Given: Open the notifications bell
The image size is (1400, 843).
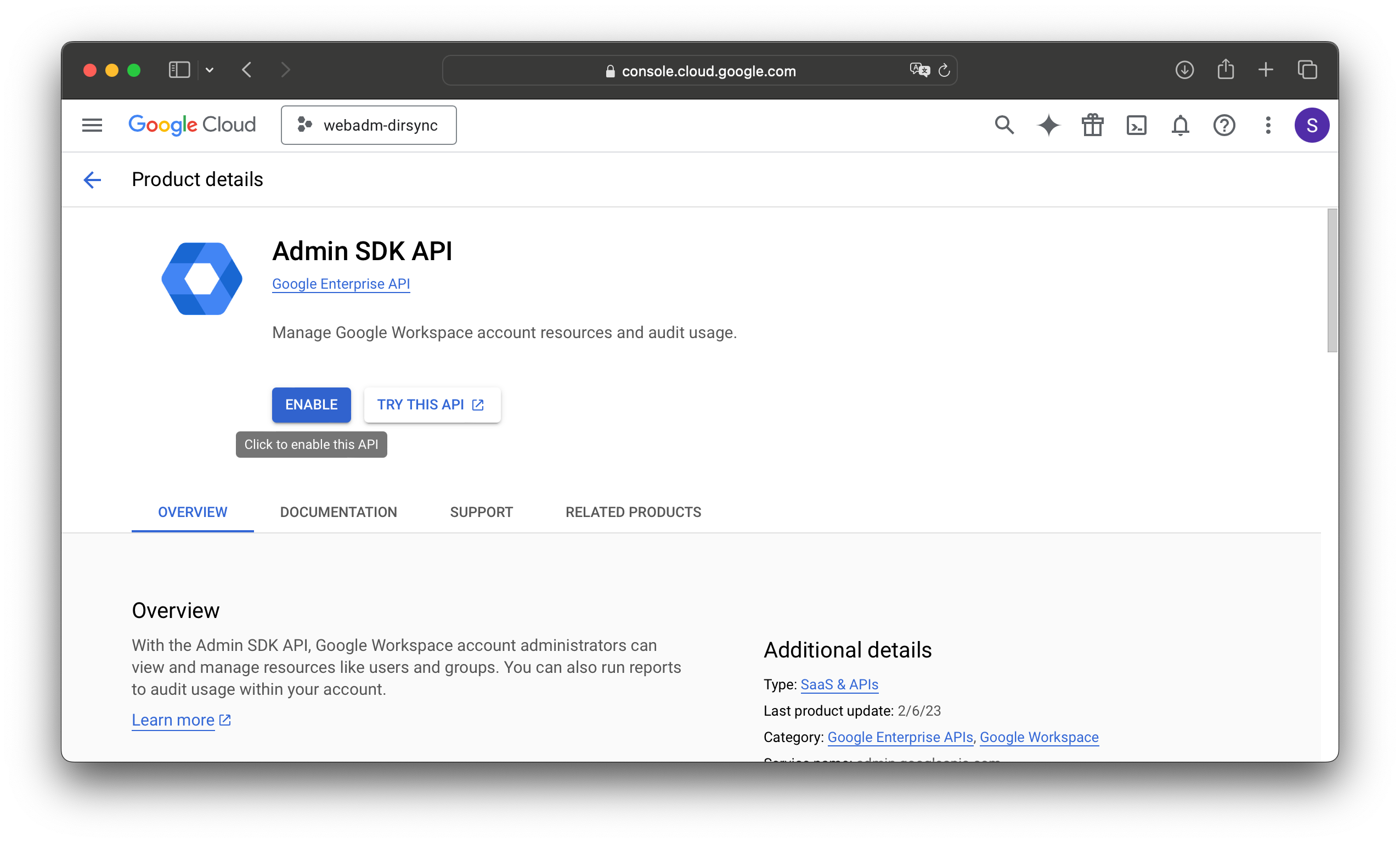Looking at the screenshot, I should click(1179, 125).
